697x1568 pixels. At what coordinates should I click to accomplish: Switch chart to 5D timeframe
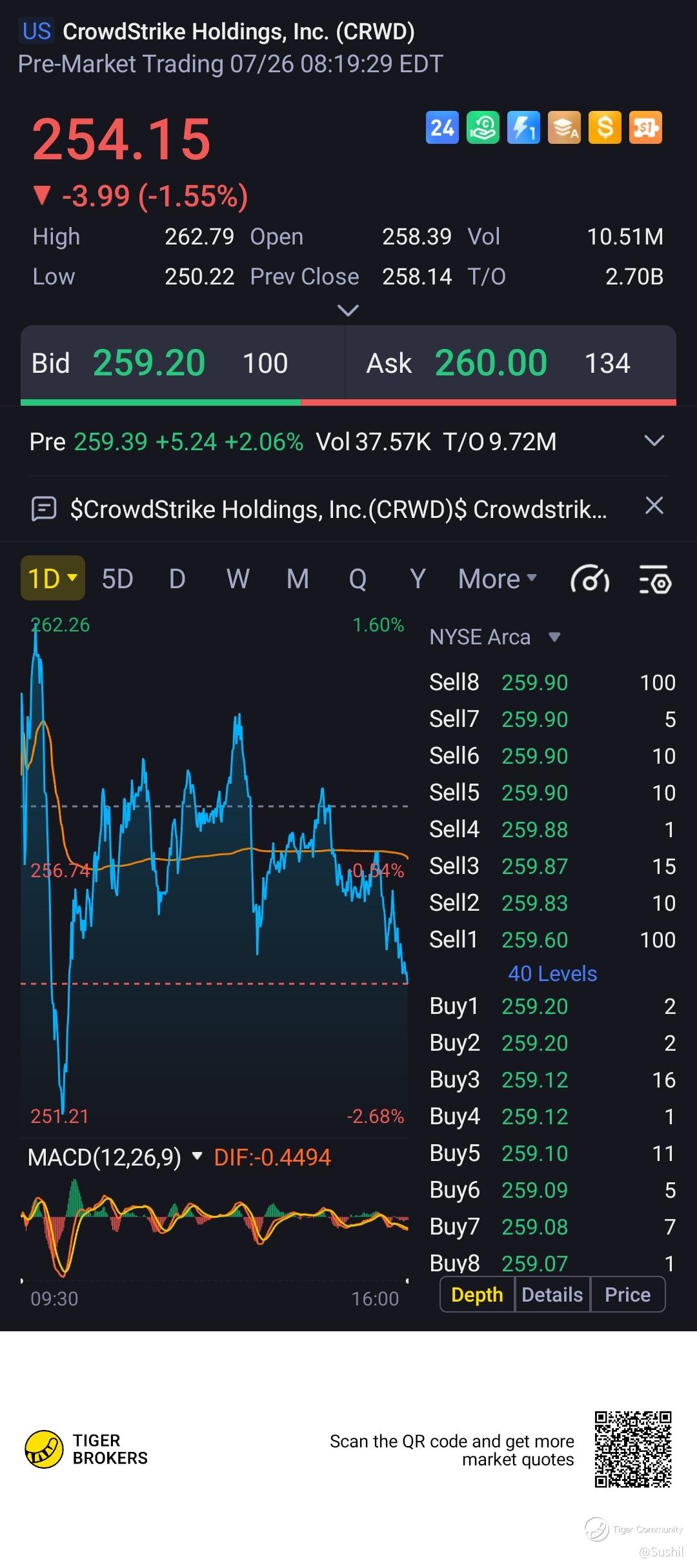[117, 579]
